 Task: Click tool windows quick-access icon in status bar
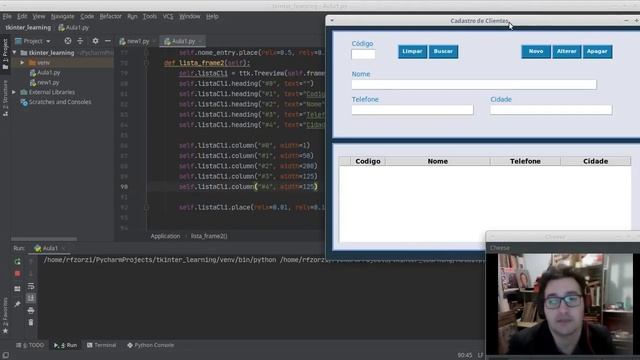[6, 355]
